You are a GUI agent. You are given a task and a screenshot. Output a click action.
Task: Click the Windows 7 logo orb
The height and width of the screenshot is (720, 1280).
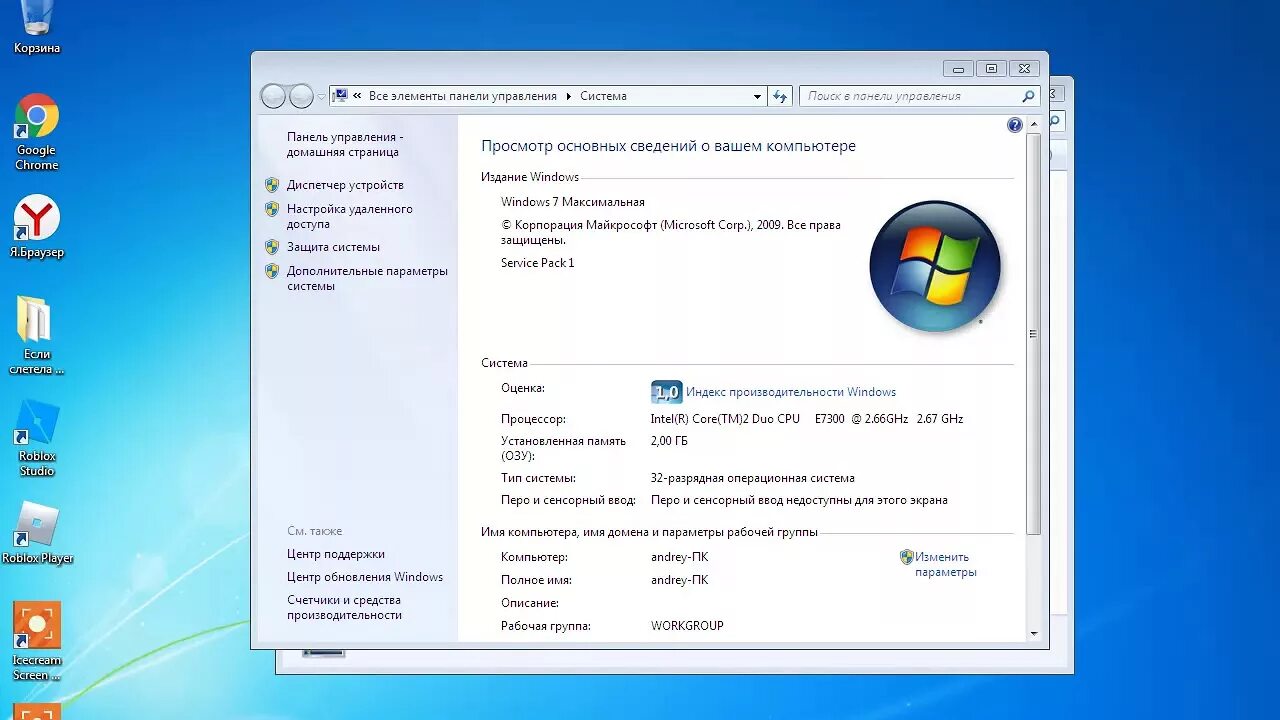pos(935,266)
